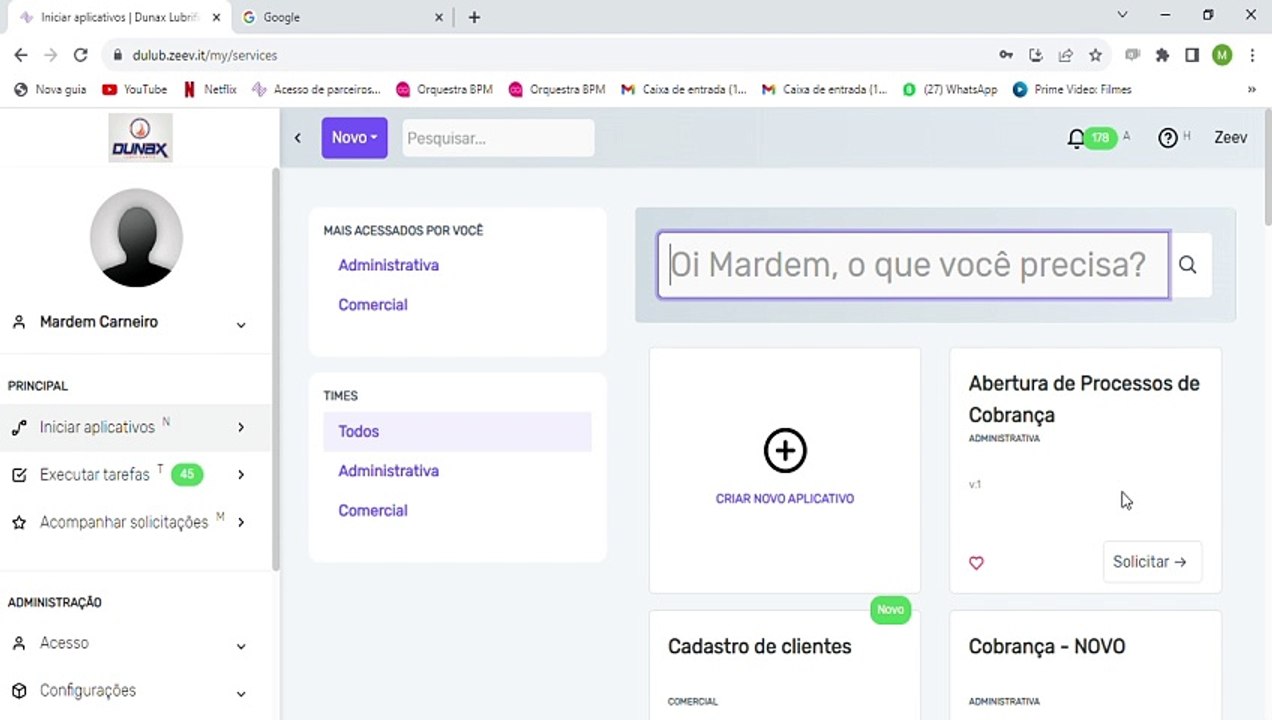Open YouTube bookmark
This screenshot has width=1272, height=720.
pos(134,89)
